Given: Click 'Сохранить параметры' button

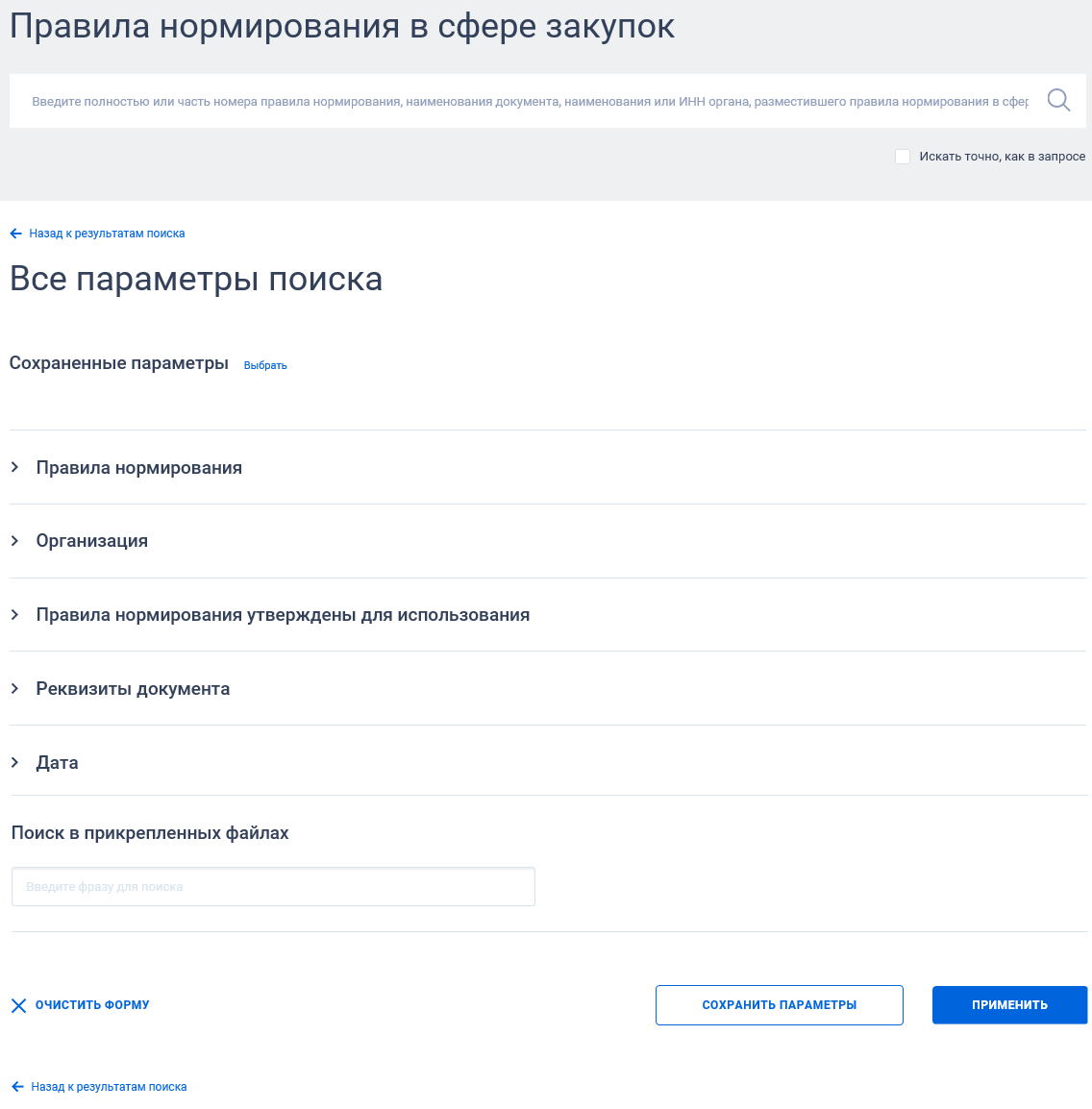Looking at the screenshot, I should pos(780,1005).
